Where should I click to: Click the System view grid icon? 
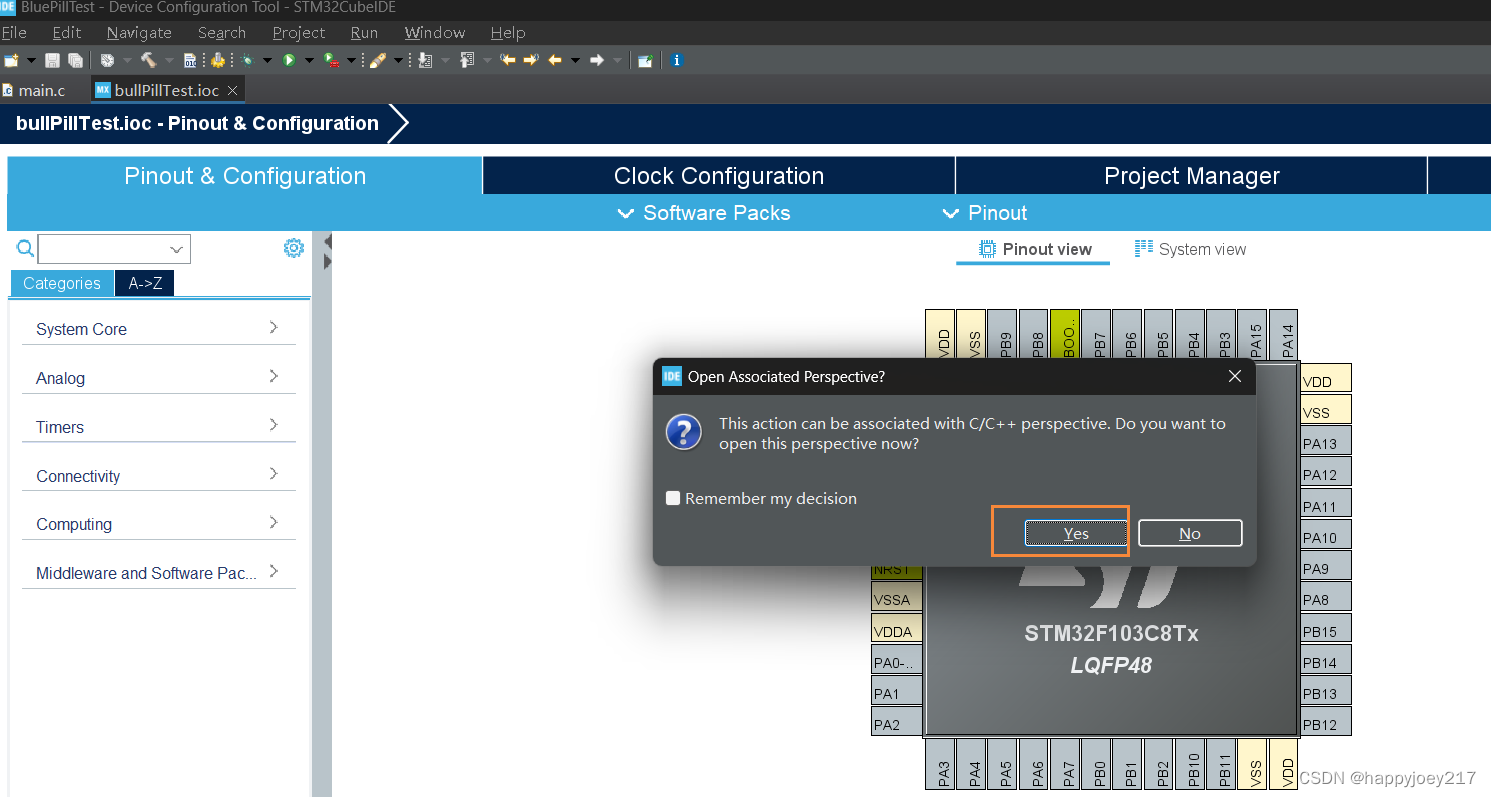(1143, 249)
